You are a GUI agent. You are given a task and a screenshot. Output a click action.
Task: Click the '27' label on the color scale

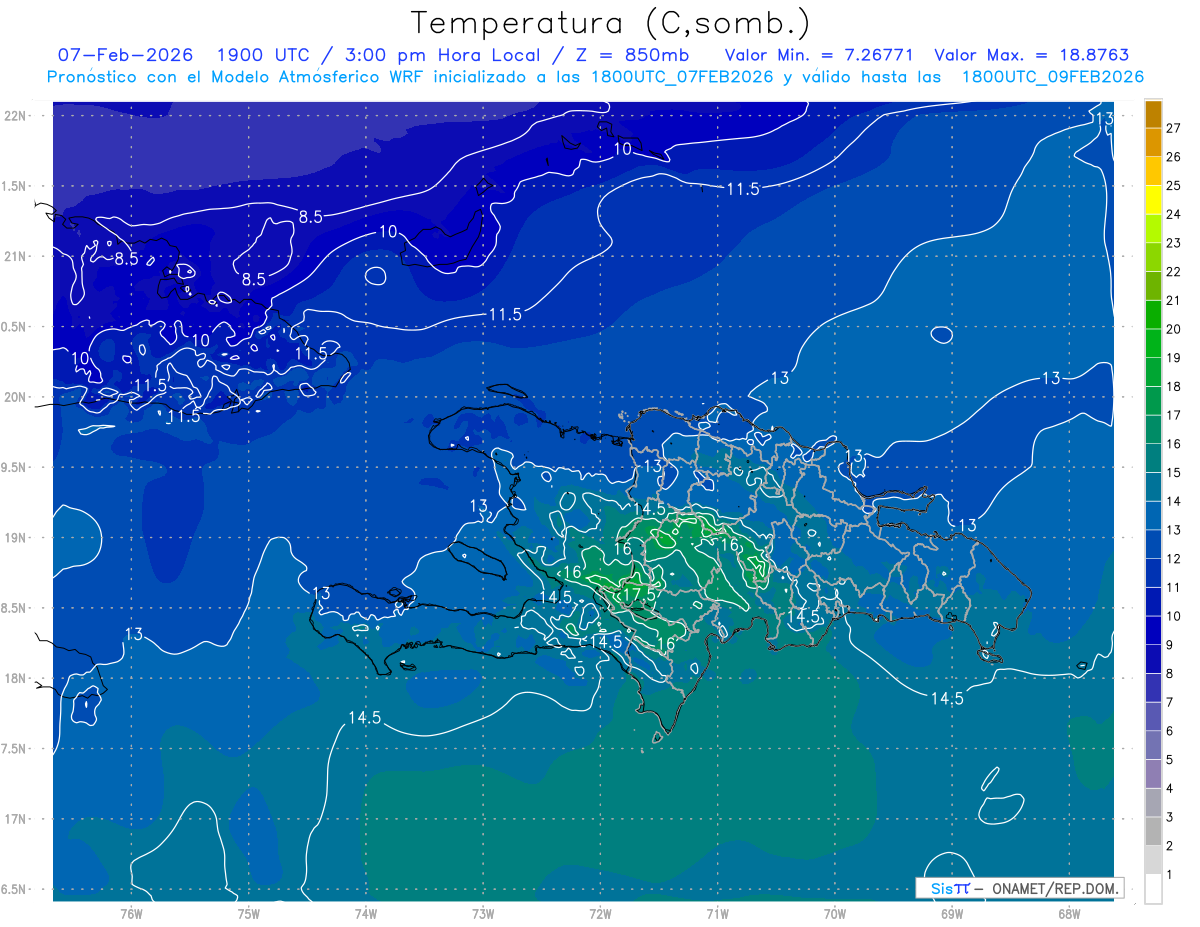[x=1174, y=128]
